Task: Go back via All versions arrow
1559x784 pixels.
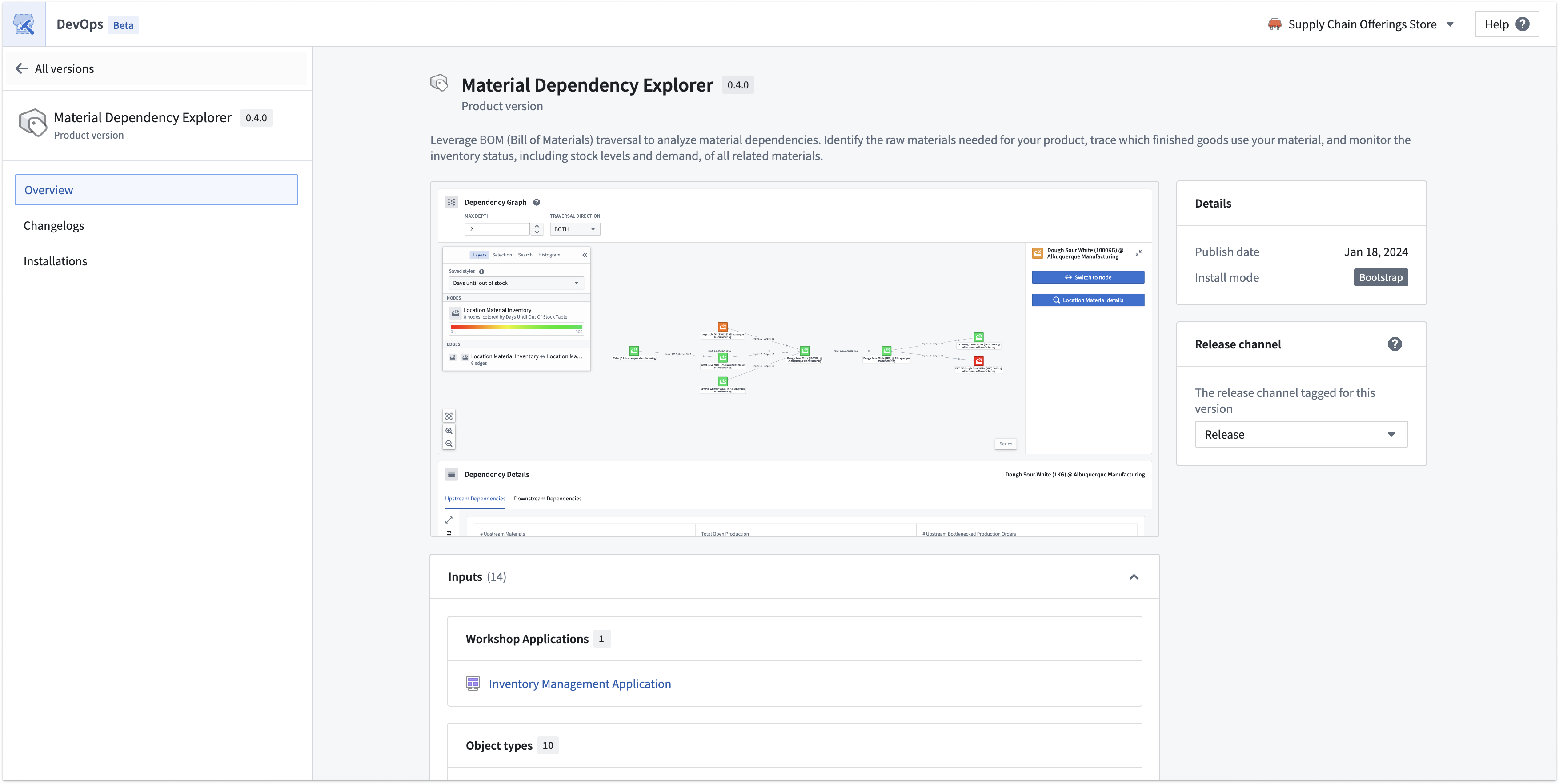Action: [x=22, y=68]
